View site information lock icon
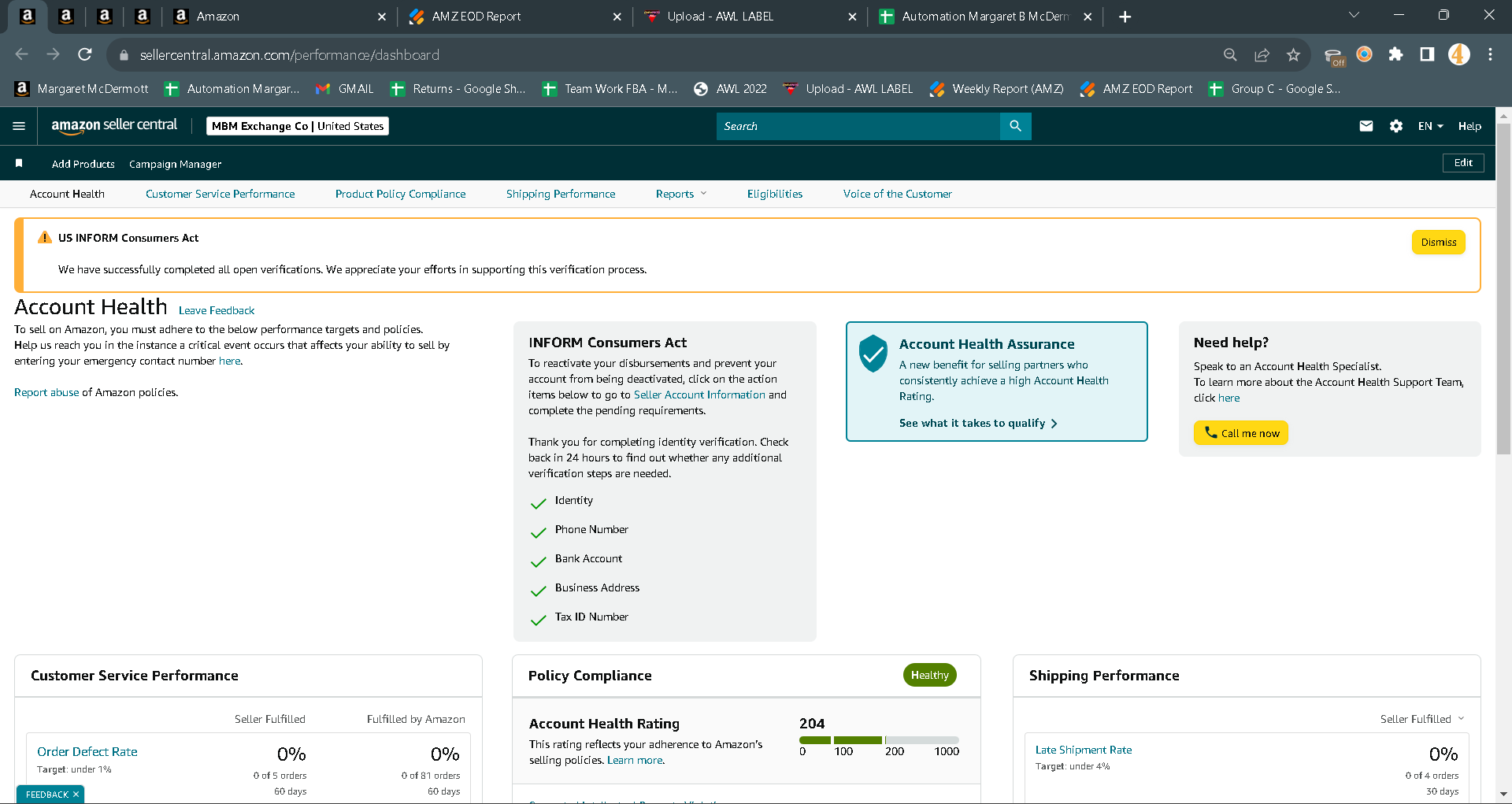1512x804 pixels. [x=124, y=55]
